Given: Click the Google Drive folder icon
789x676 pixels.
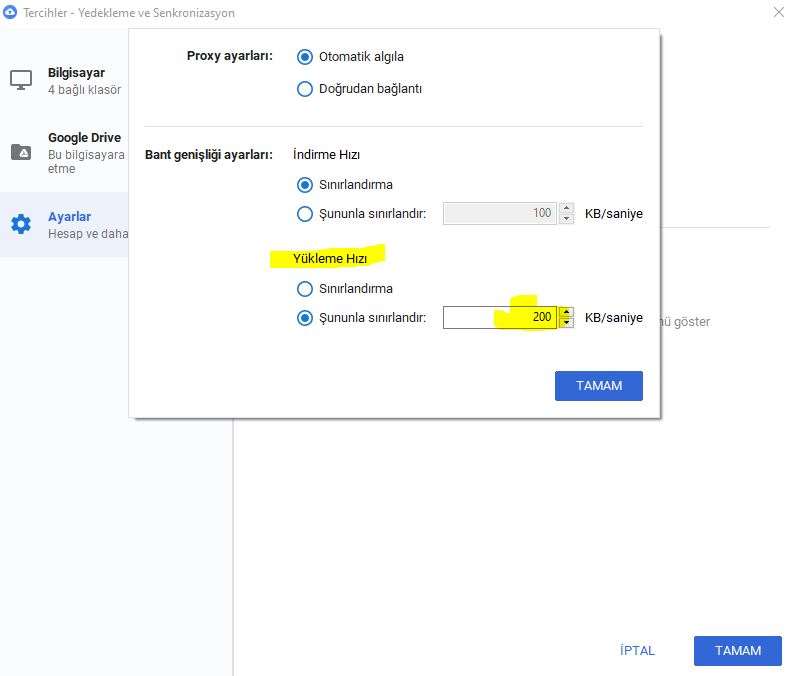Looking at the screenshot, I should [21, 152].
